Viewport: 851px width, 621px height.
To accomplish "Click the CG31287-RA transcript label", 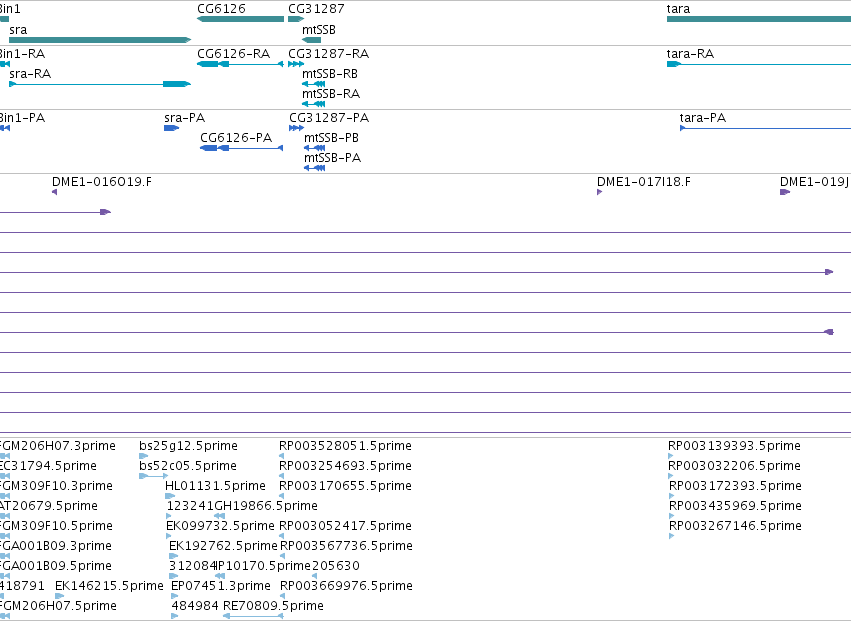I will 328,54.
